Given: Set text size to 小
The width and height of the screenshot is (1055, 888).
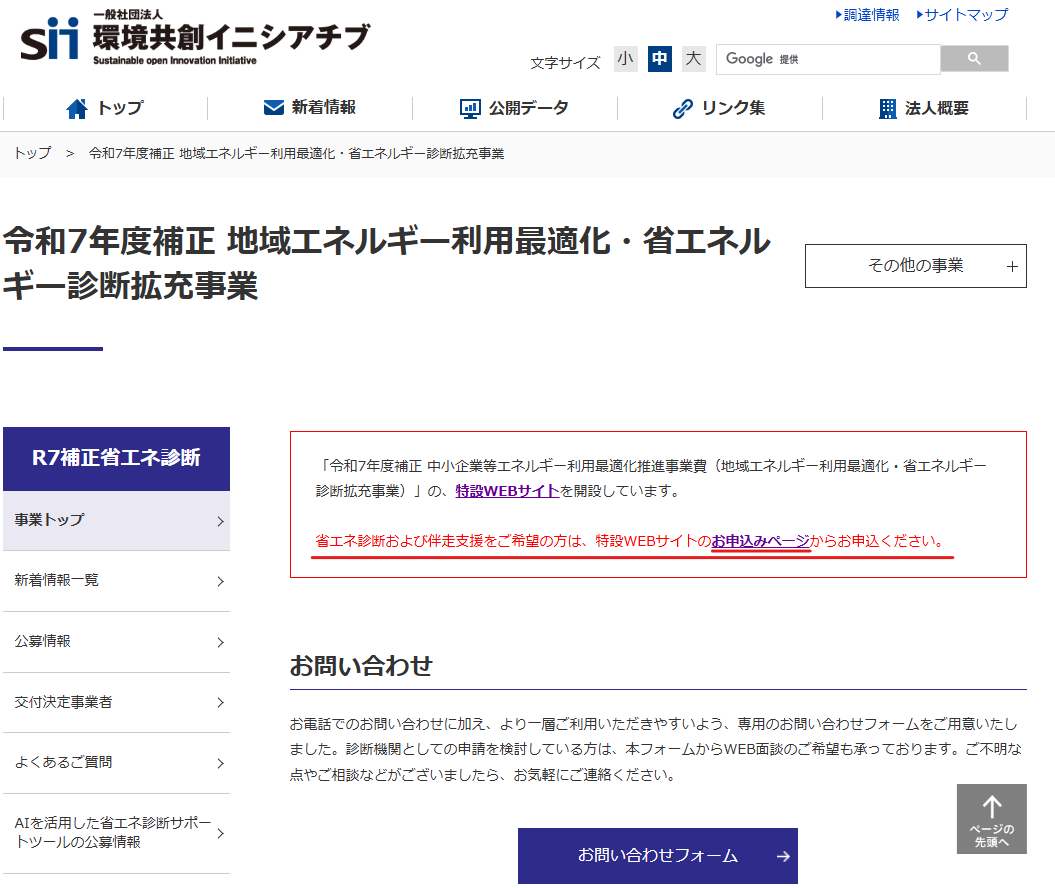Looking at the screenshot, I should (x=626, y=59).
